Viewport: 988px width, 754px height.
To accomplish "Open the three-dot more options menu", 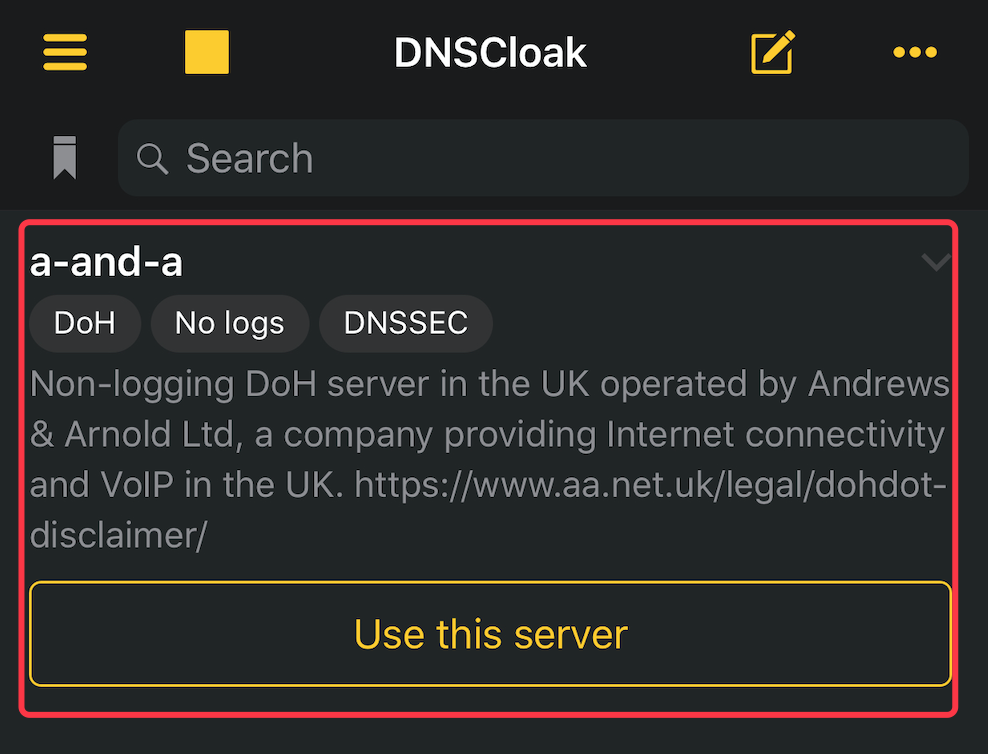I will point(915,52).
